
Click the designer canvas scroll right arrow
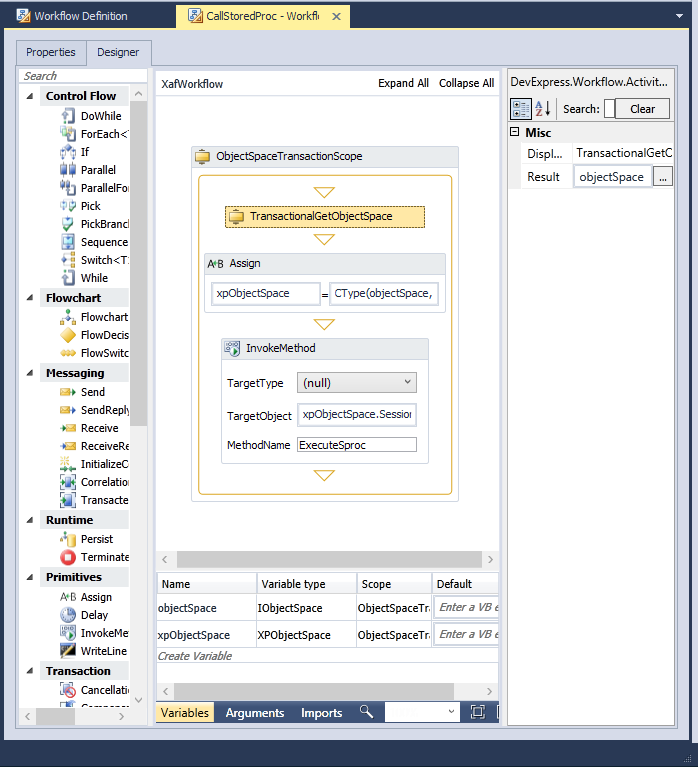click(x=490, y=559)
